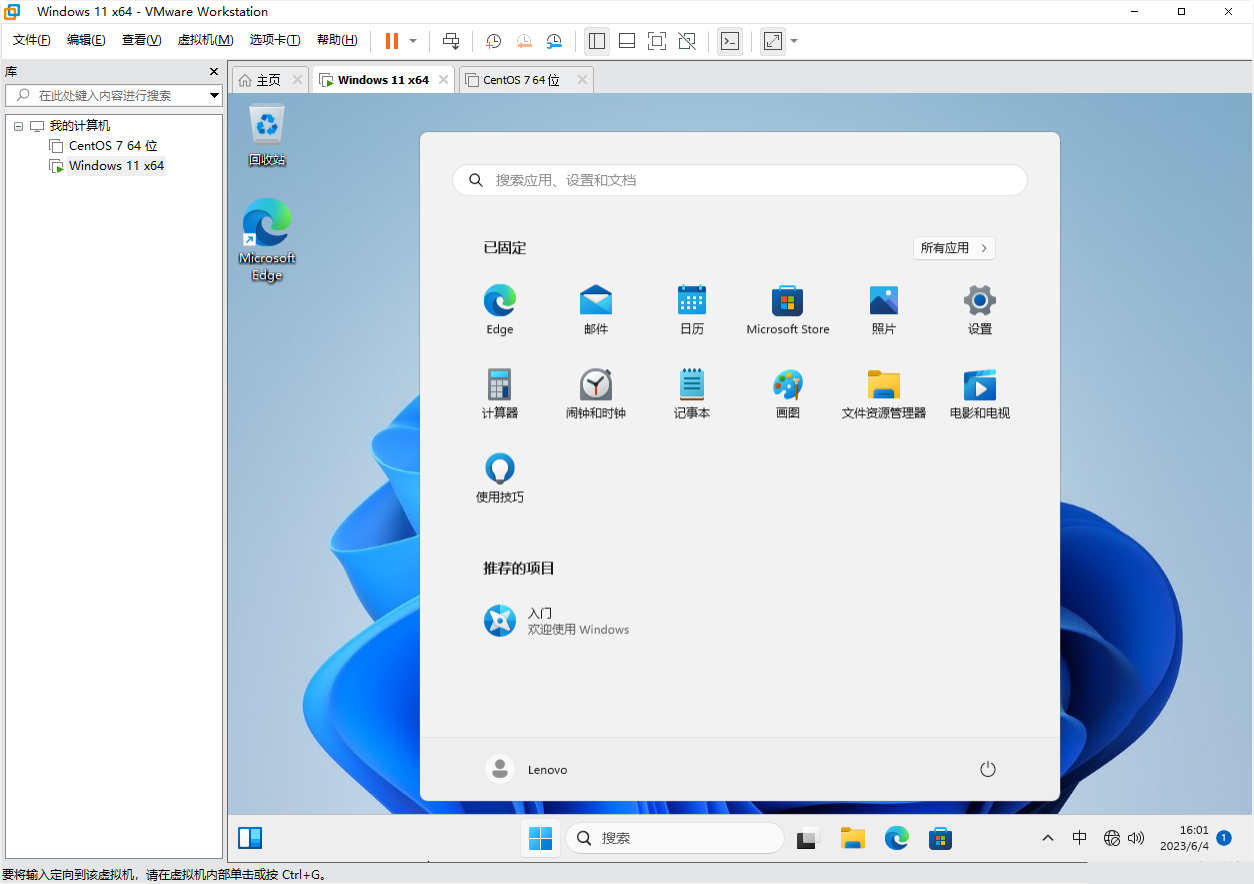Select Microsoft Edge desktop shortcut
Screen dimensions: 1254x884
click(x=267, y=240)
